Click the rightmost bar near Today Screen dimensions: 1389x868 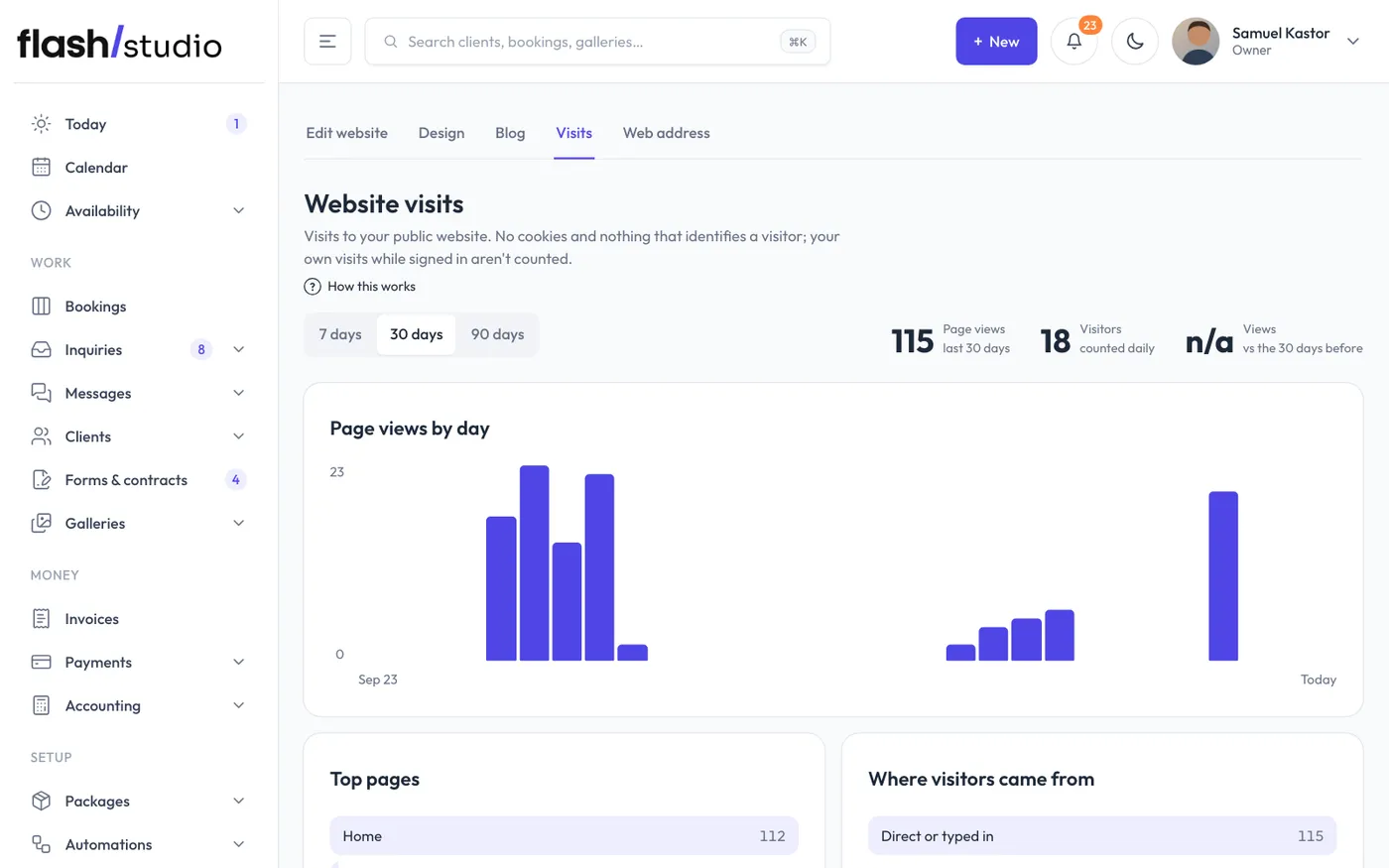click(1223, 575)
